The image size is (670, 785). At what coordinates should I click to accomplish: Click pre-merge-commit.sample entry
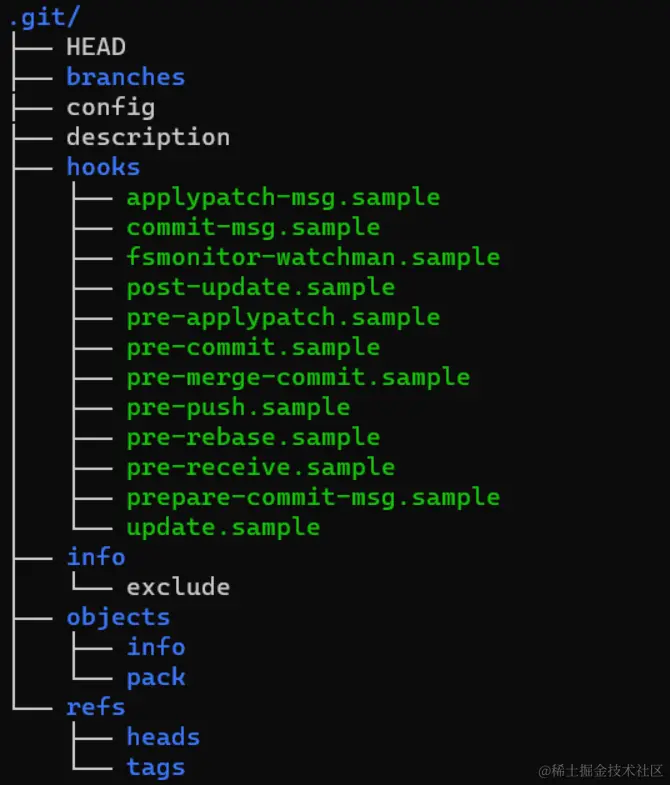click(298, 377)
